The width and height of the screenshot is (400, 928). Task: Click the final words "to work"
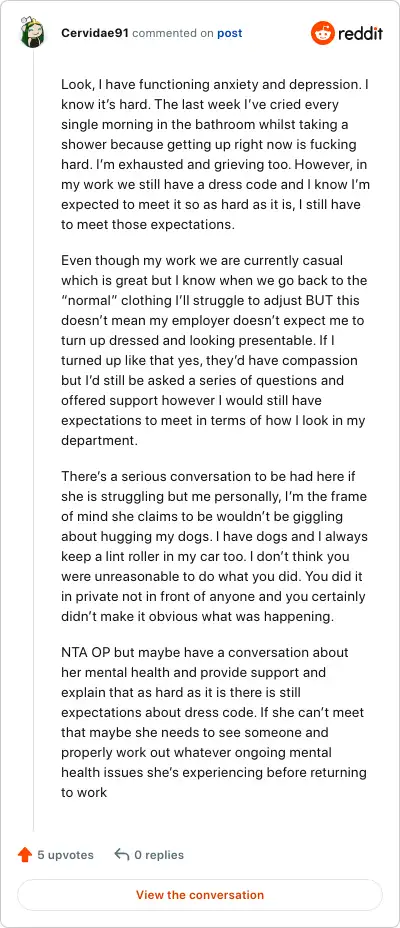(84, 792)
